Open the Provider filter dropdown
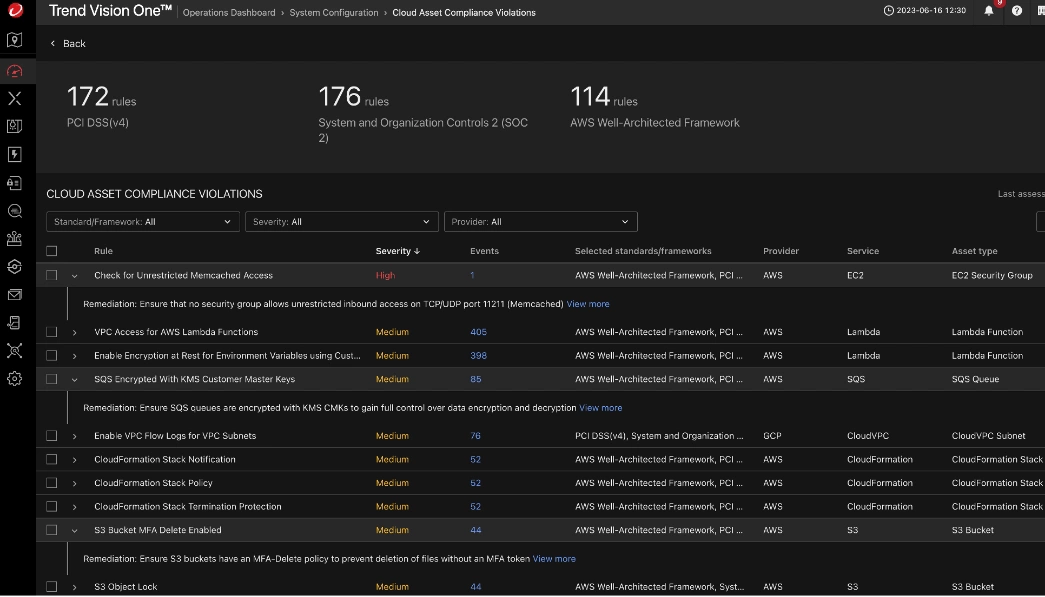This screenshot has width=1045, height=597. coord(540,222)
